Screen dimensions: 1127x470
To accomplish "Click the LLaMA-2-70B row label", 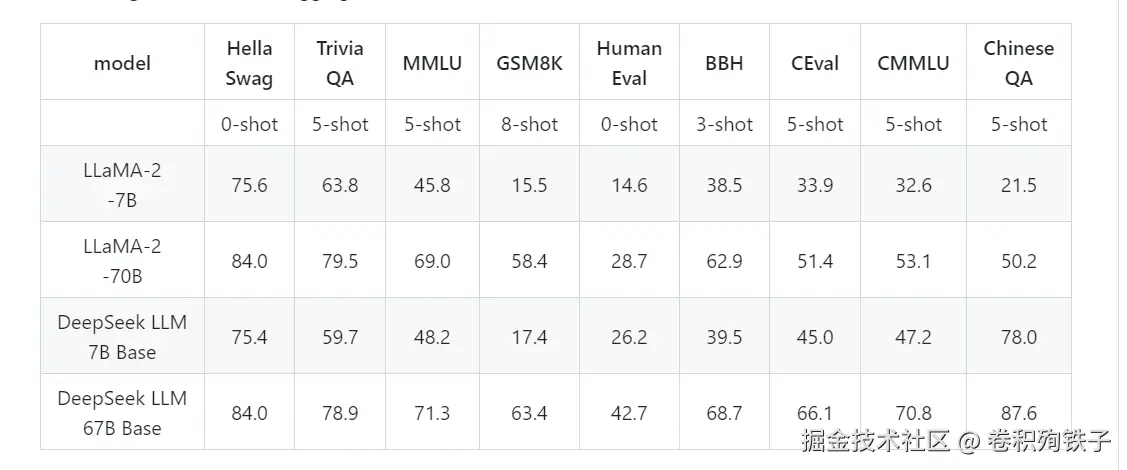I will click(x=122, y=260).
